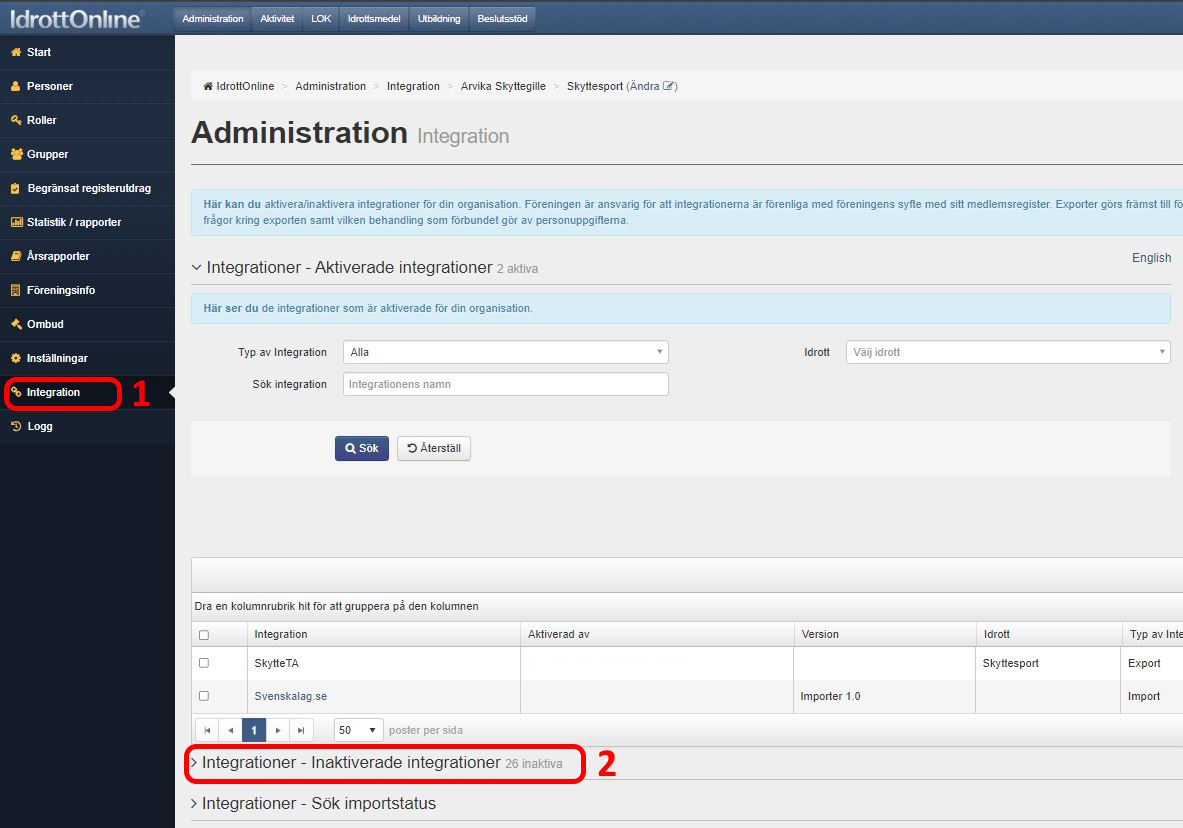
Task: Click the home icon in breadcrumb
Action: (x=208, y=86)
